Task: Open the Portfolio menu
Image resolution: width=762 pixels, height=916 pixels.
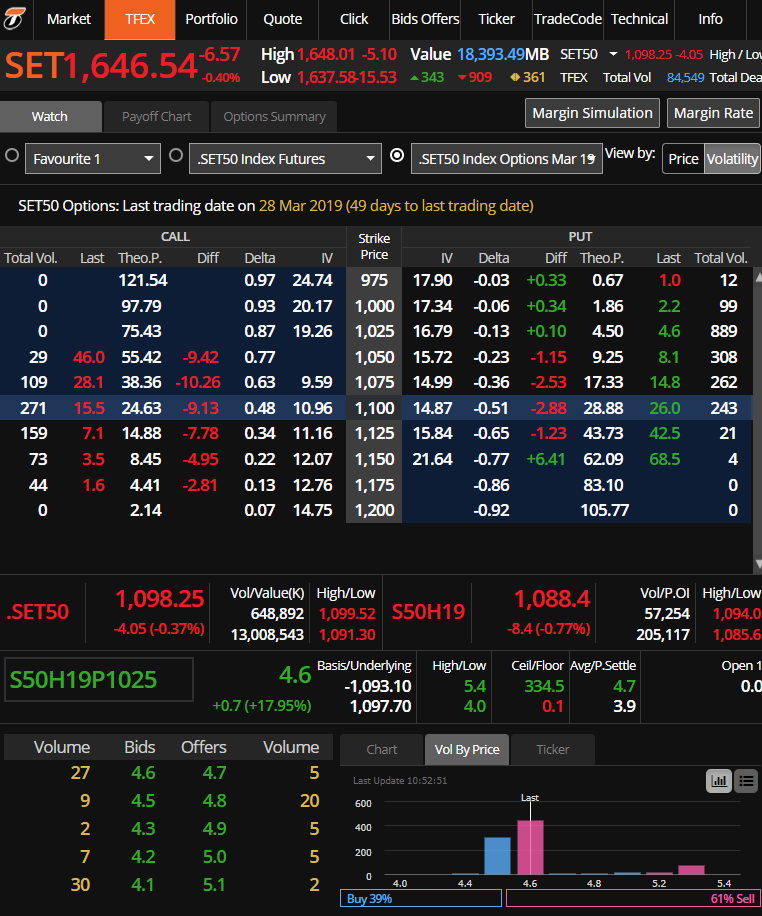Action: pyautogui.click(x=211, y=19)
